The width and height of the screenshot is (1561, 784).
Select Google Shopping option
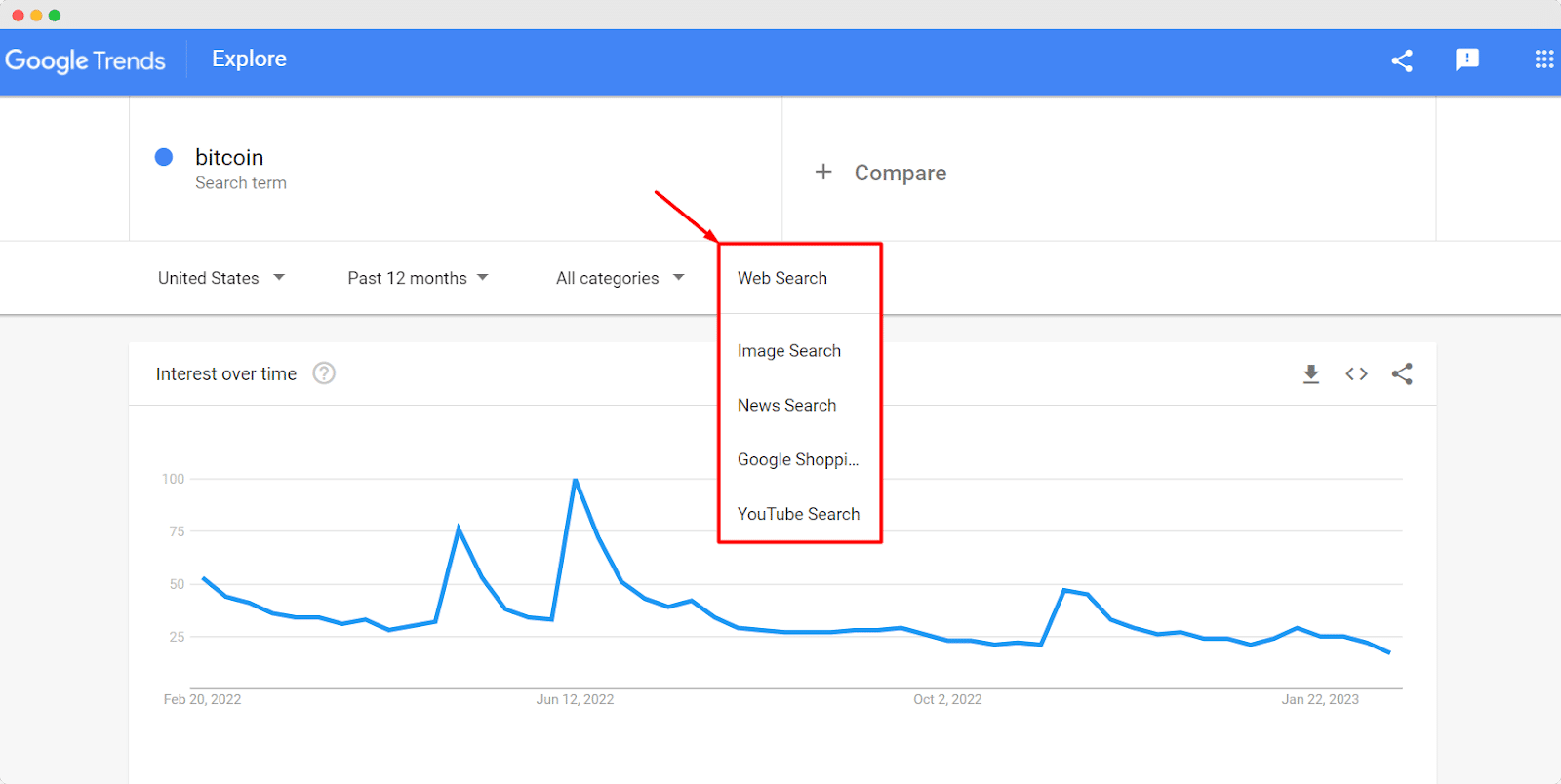point(800,460)
